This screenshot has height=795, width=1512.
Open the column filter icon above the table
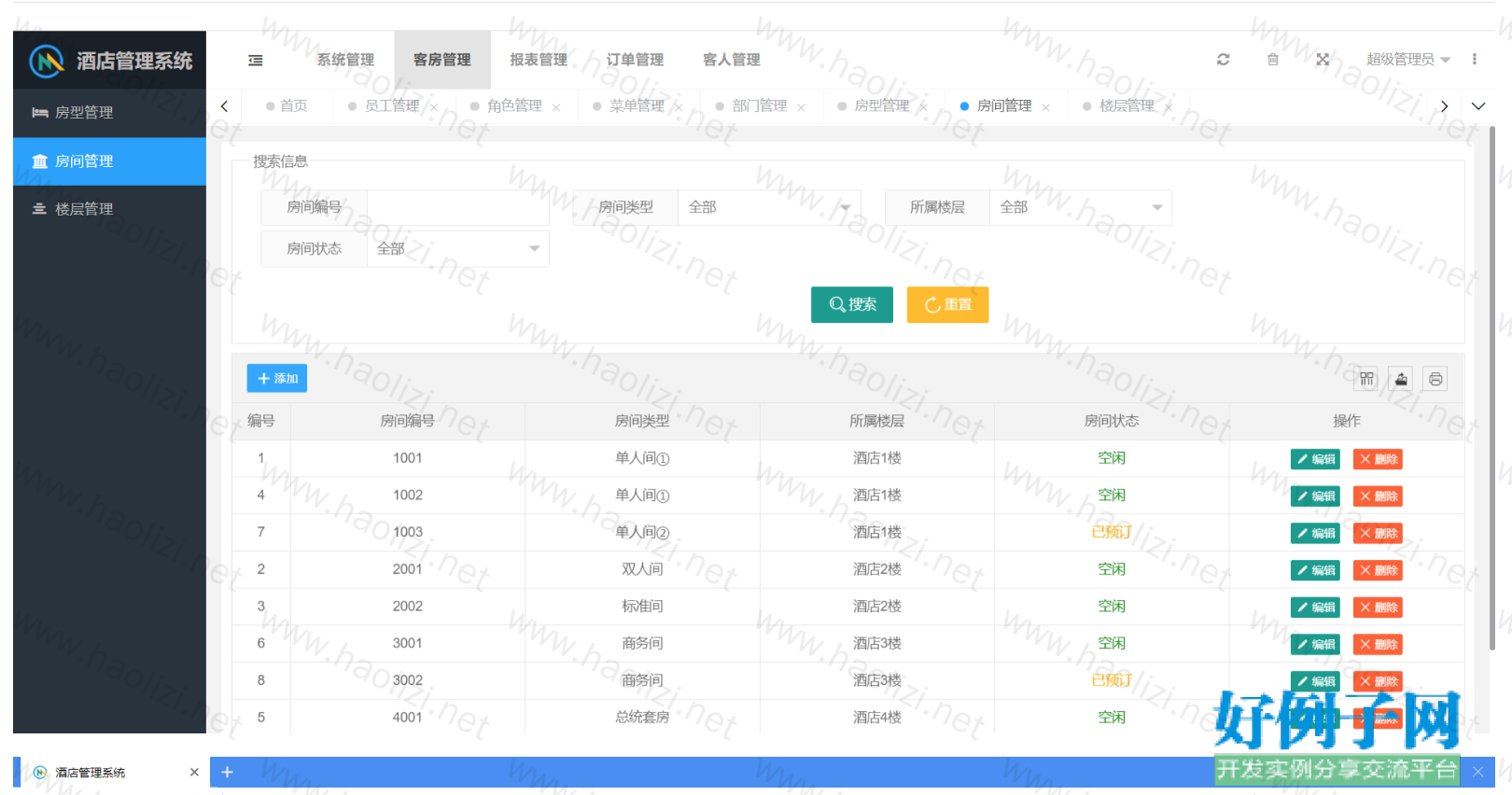point(1366,379)
